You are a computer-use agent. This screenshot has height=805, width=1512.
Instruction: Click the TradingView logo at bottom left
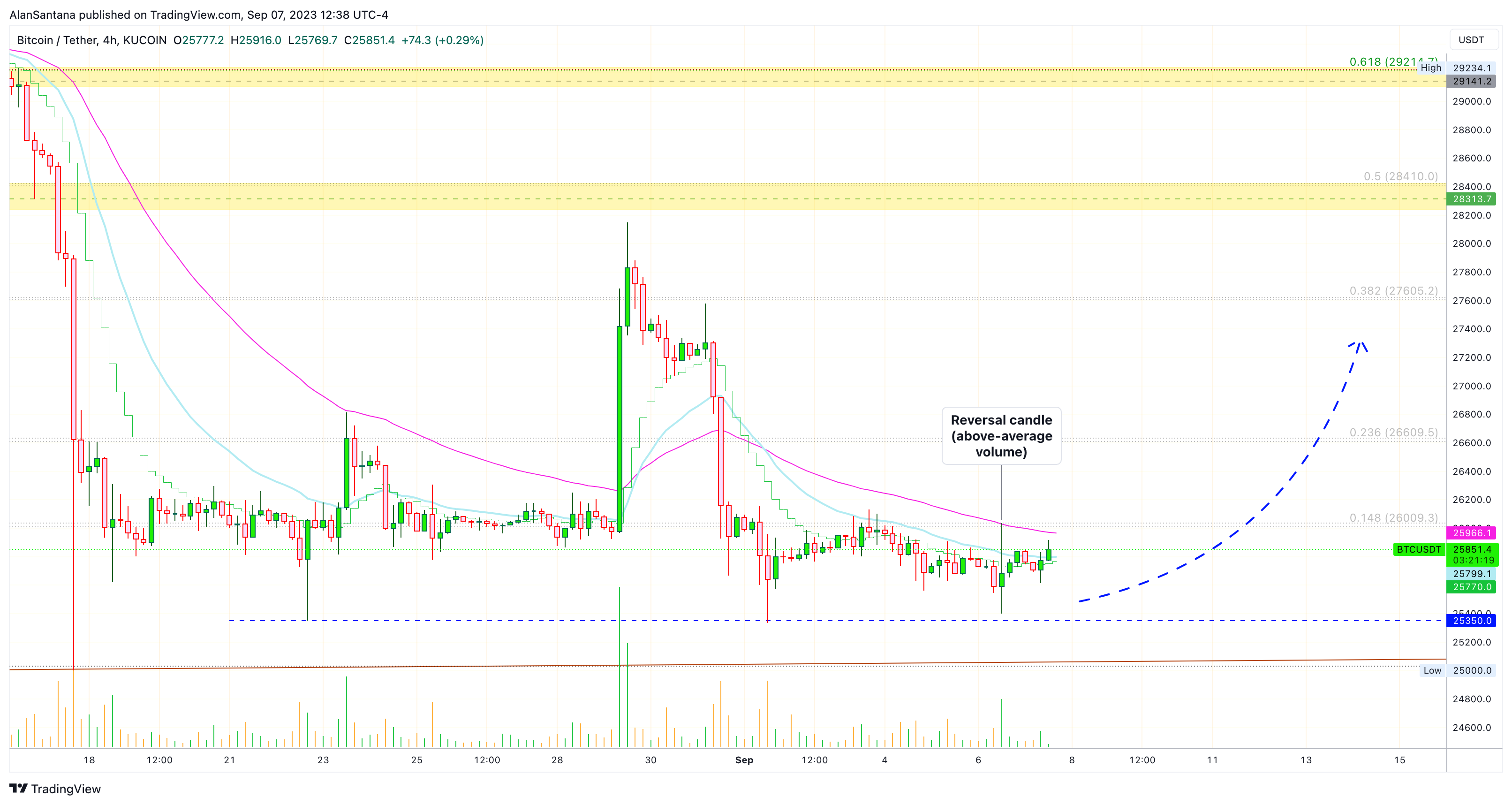55,789
